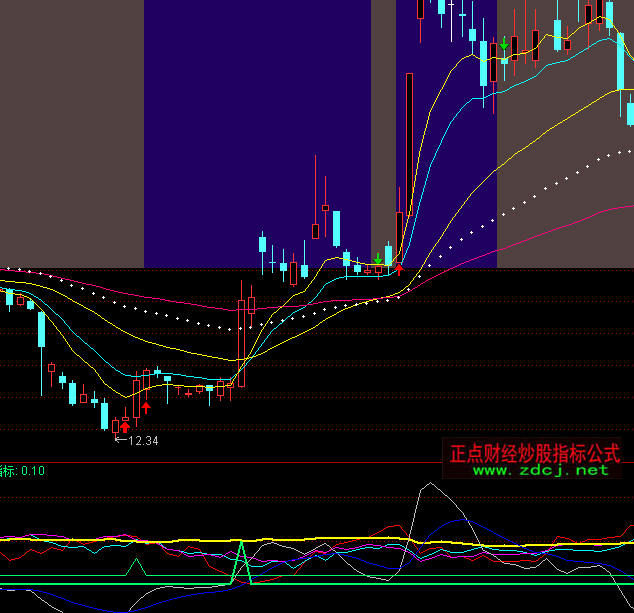Click the large left purple shaded region
Screen dimensions: 634x613
click(x=255, y=120)
